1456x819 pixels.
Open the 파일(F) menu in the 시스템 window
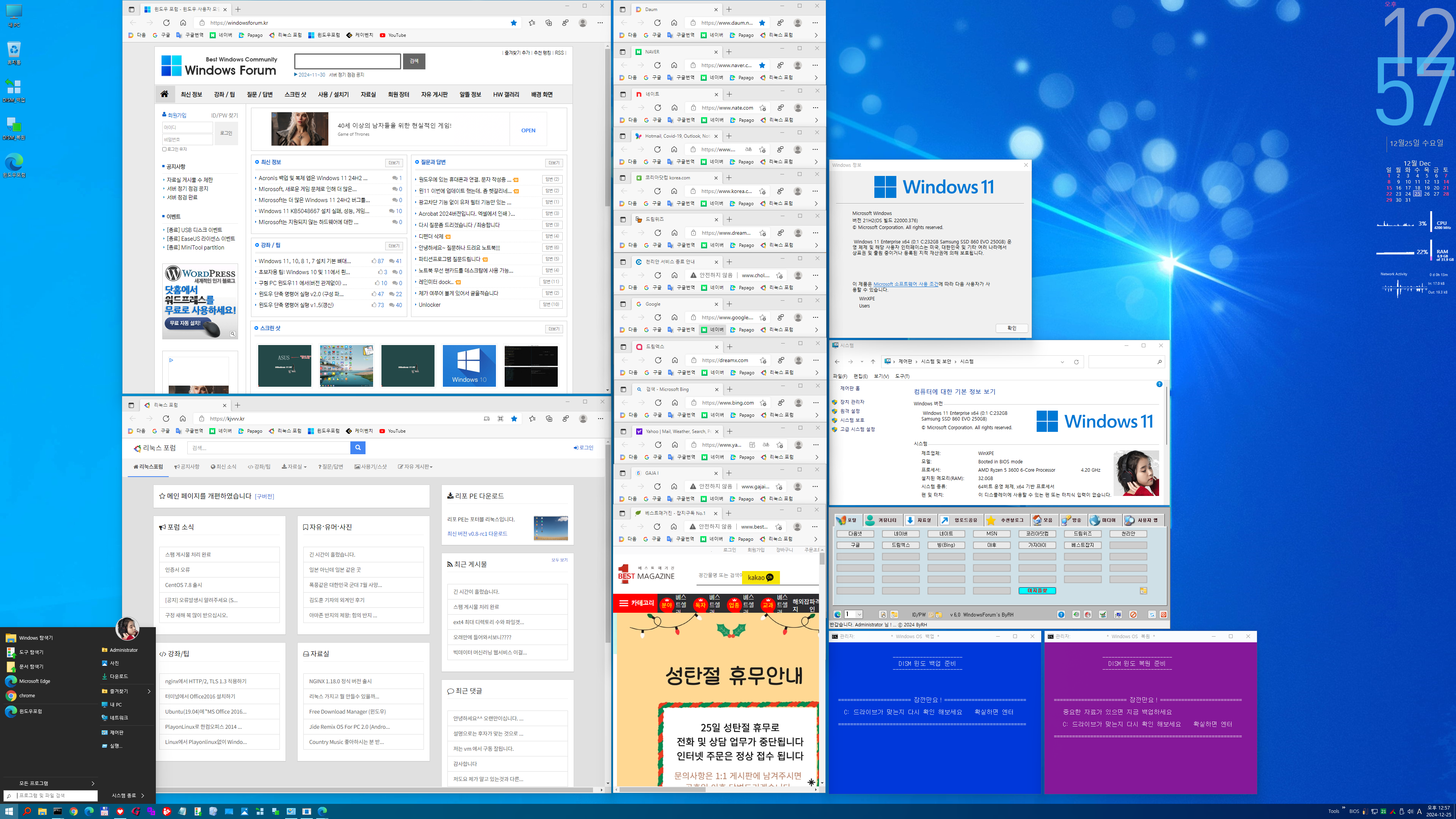840,377
